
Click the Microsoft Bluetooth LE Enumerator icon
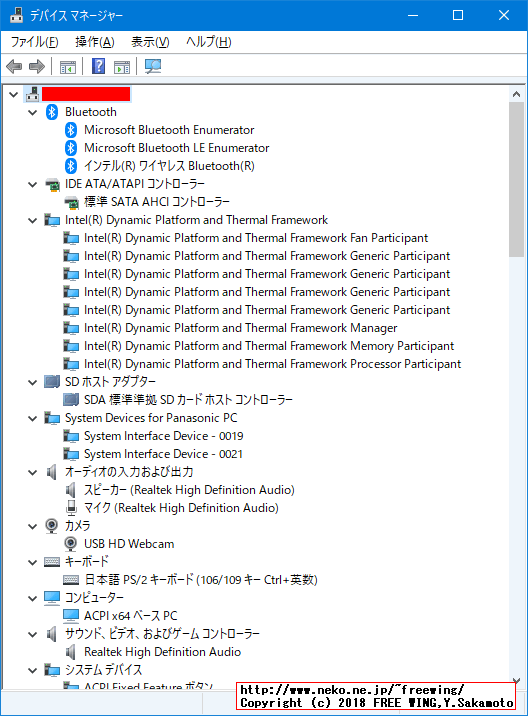click(71, 148)
